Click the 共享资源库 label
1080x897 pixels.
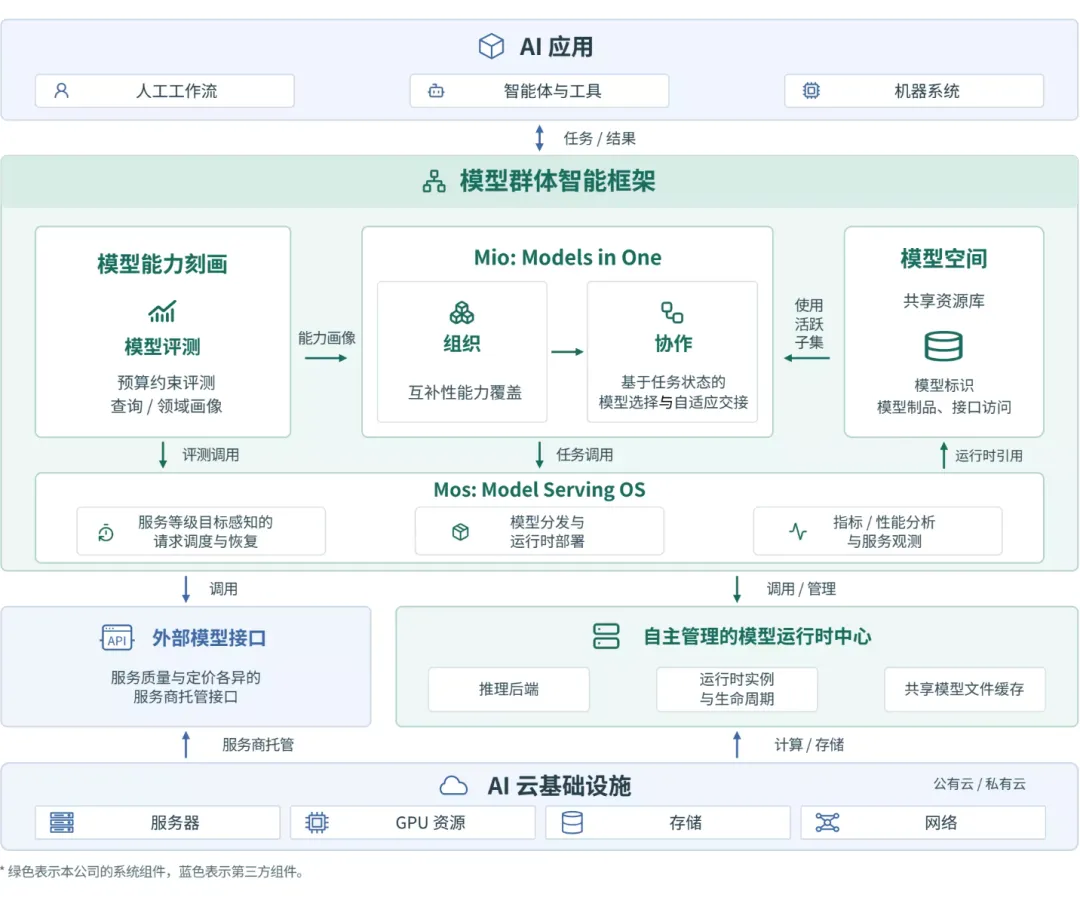944,301
